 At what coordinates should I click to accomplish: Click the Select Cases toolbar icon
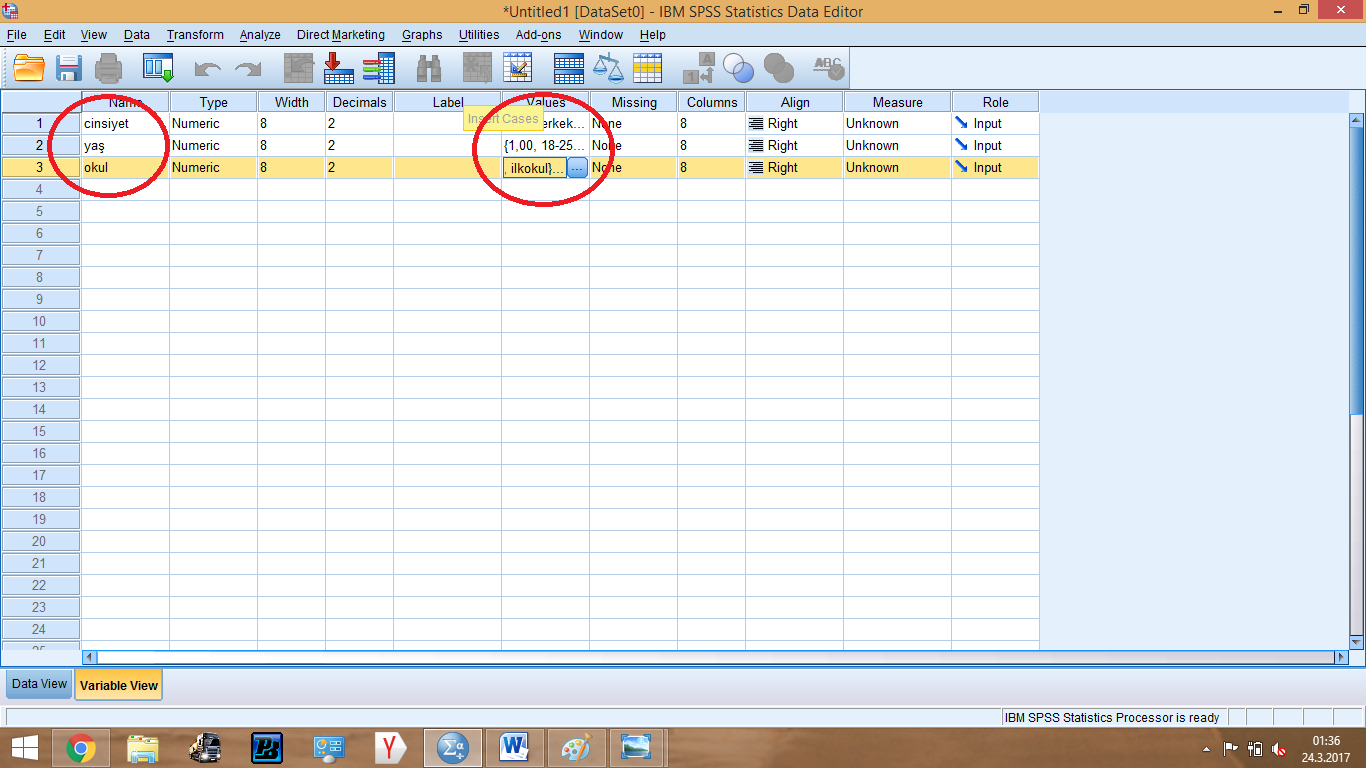[647, 68]
